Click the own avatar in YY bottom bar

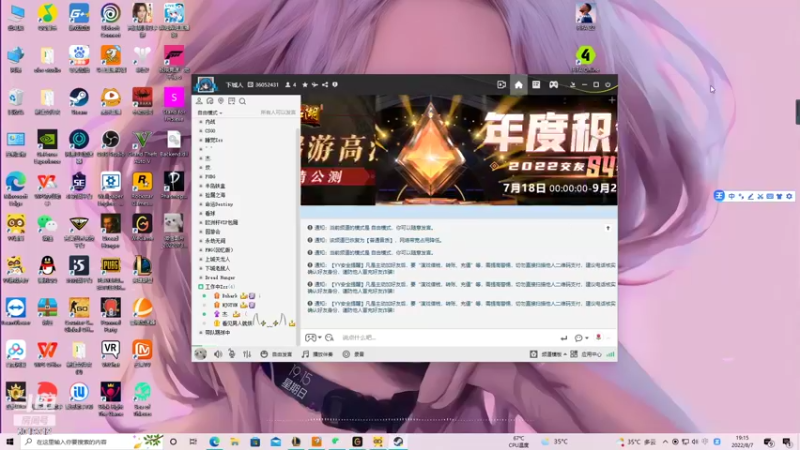[200, 354]
